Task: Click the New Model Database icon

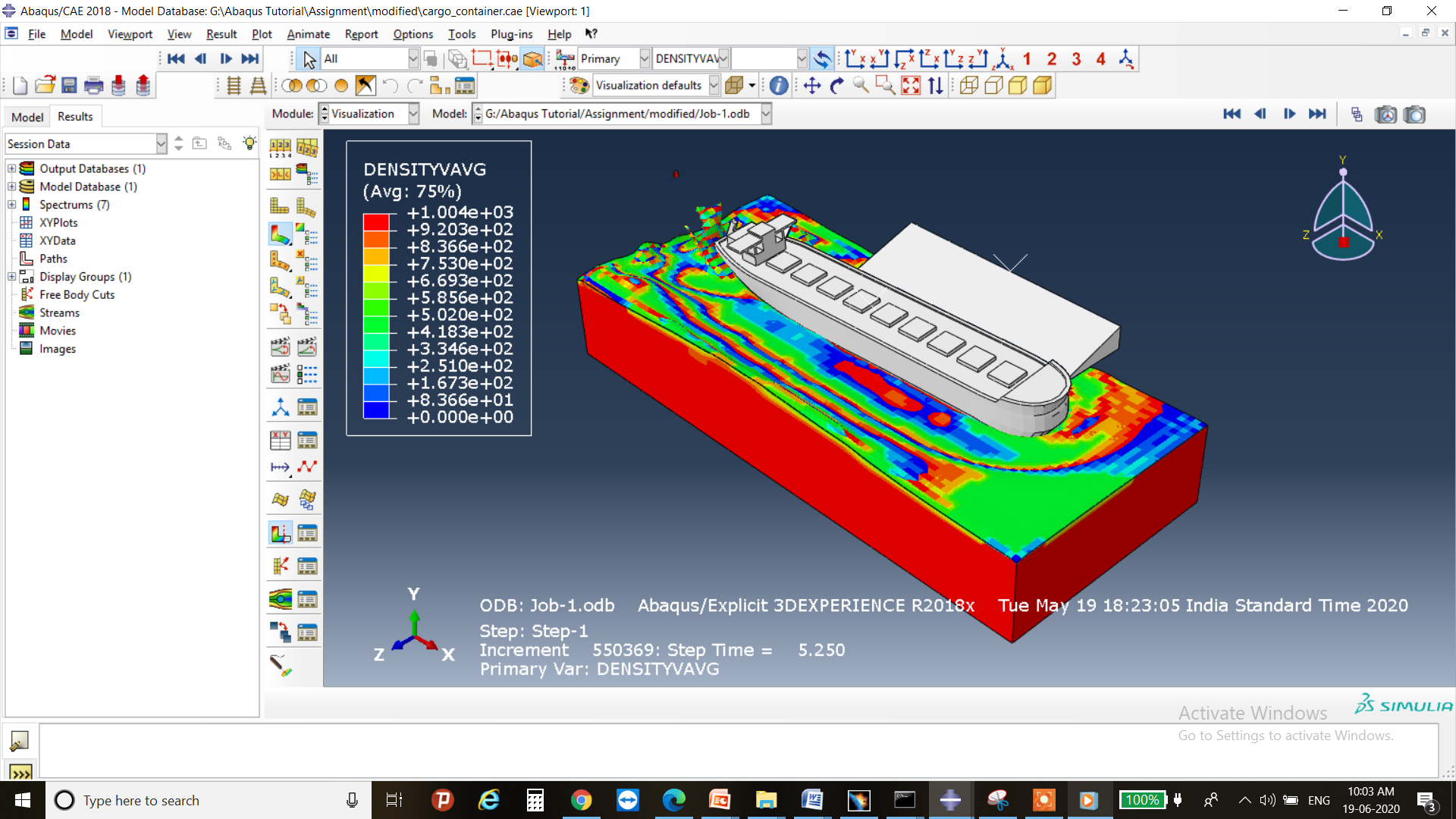Action: click(x=20, y=86)
